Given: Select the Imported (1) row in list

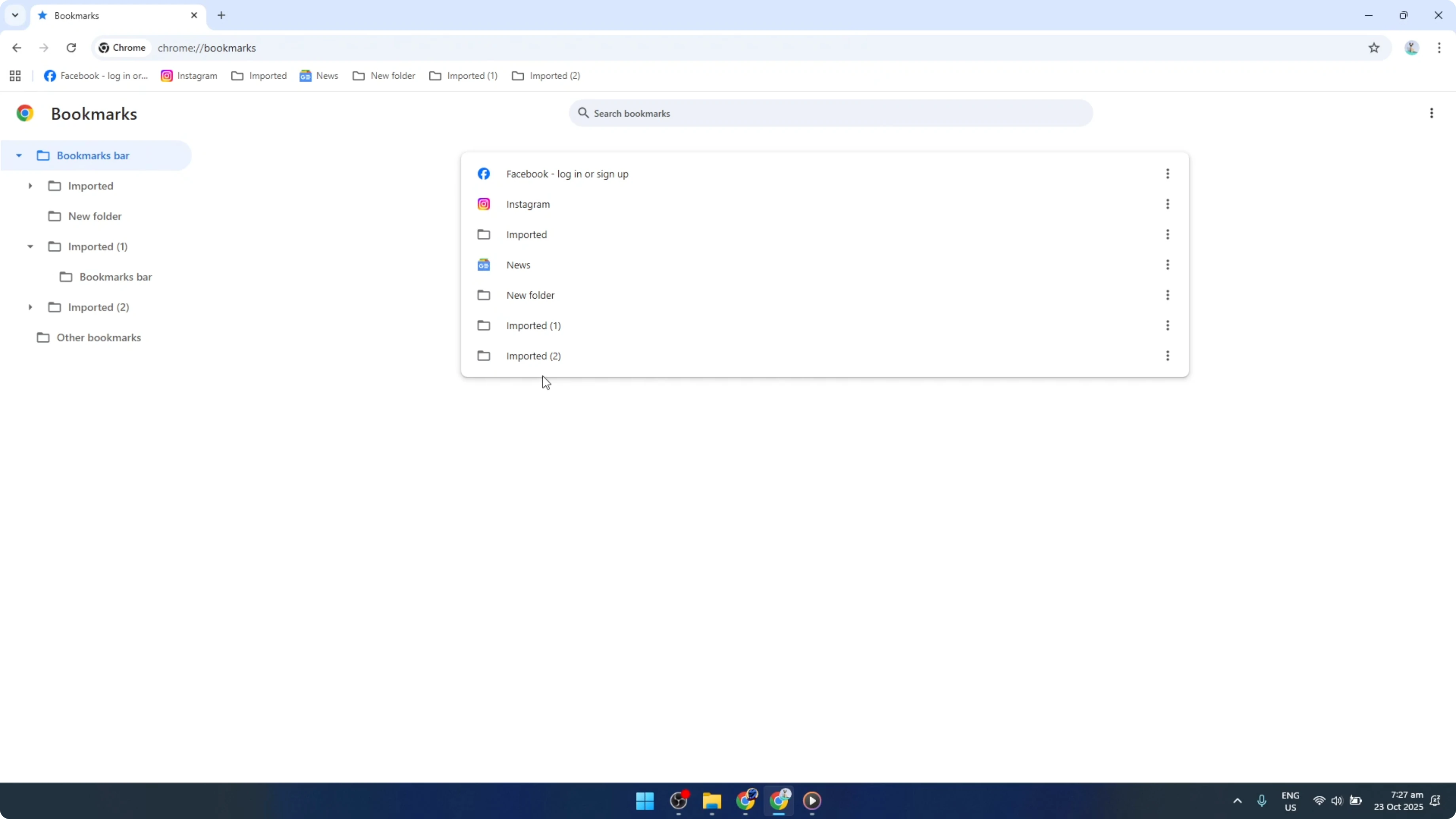Looking at the screenshot, I should pyautogui.click(x=825, y=326).
